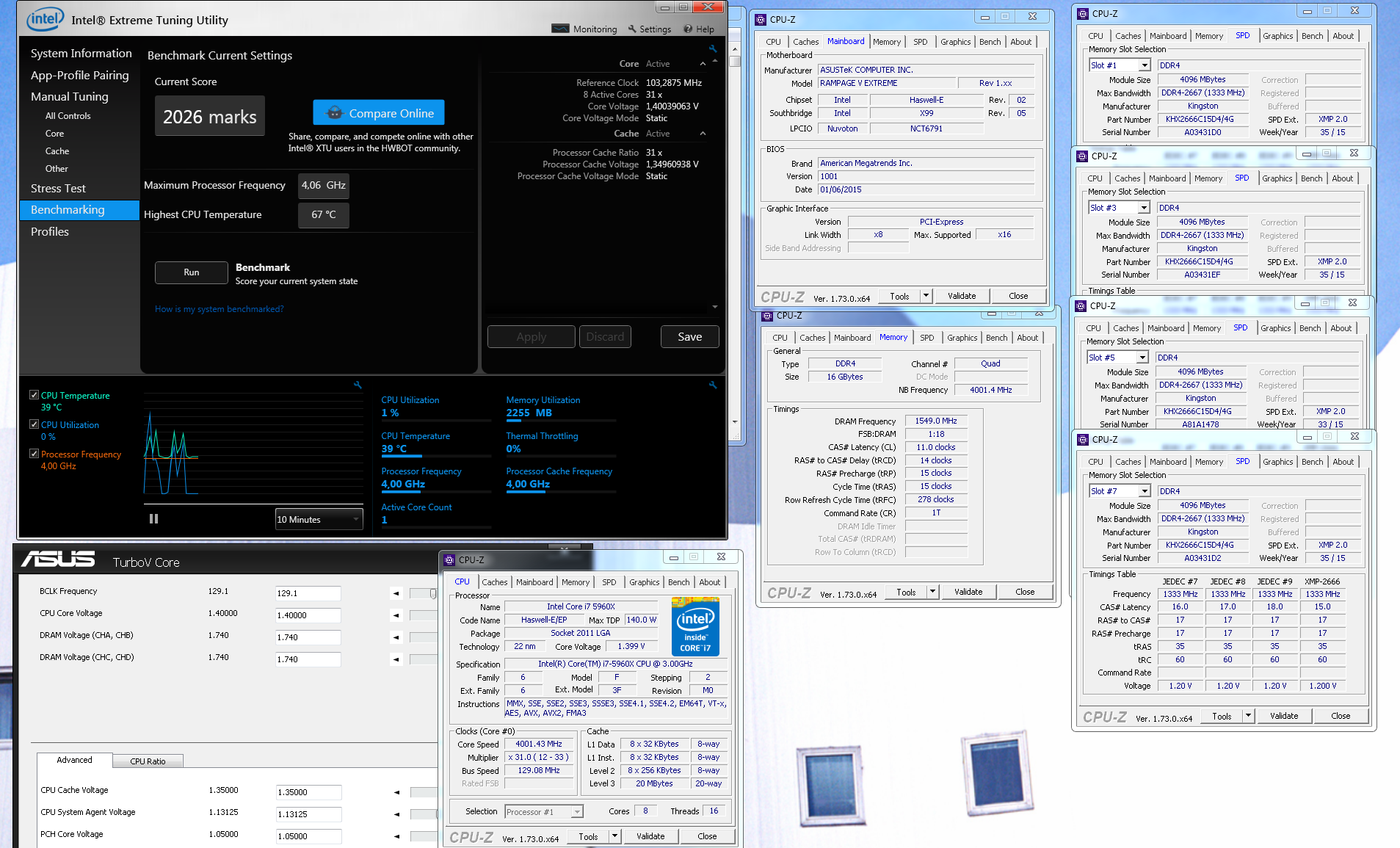Open Tools dropdown arrow in CPU-Z Memory window

coord(932,592)
